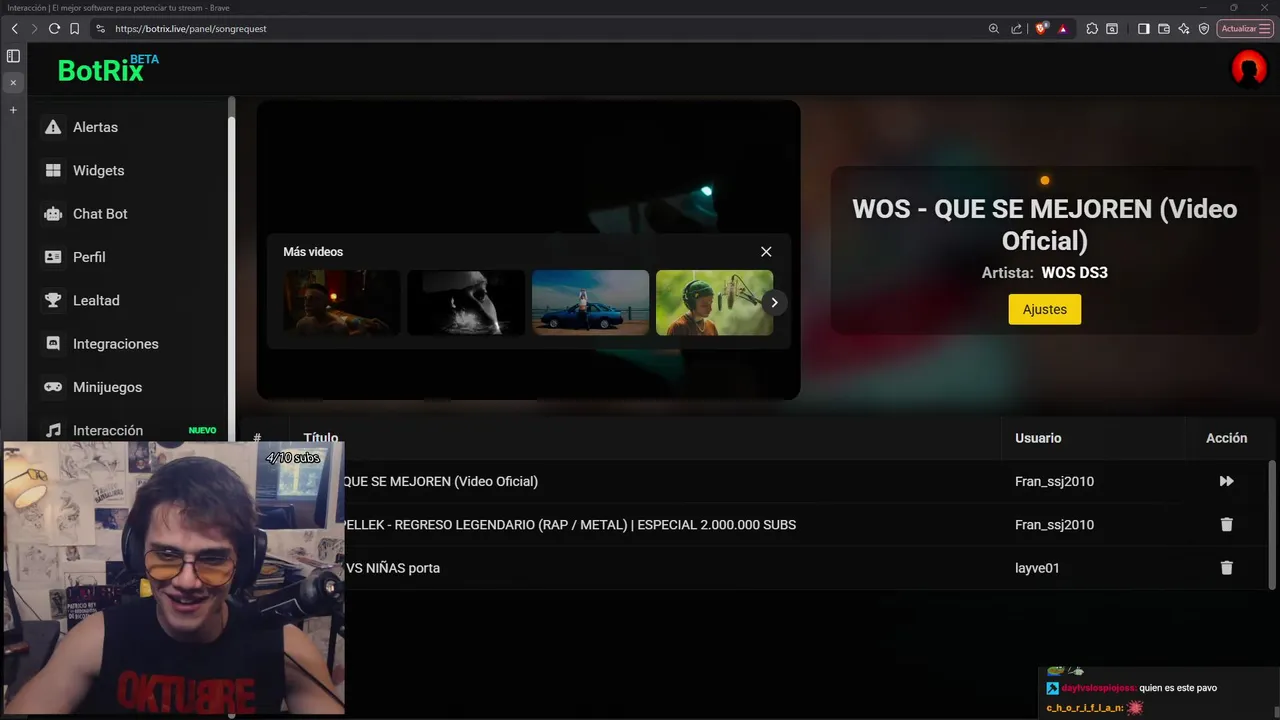This screenshot has width=1280, height=720.
Task: Open Brave Rewards triangle icon
Action: pos(1062,29)
